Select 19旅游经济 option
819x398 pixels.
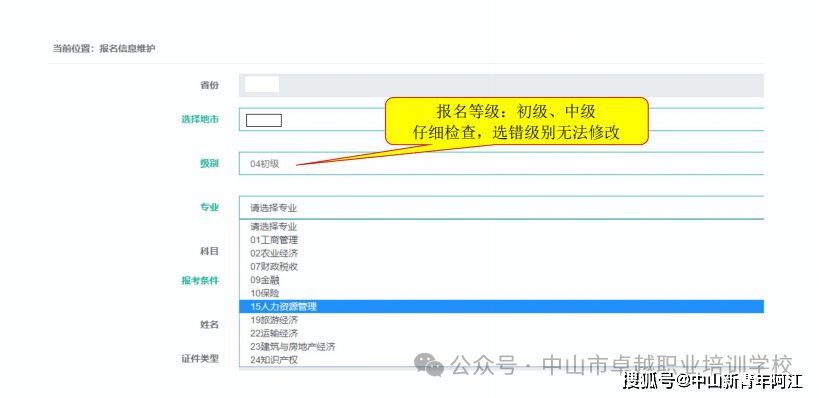tap(501, 320)
